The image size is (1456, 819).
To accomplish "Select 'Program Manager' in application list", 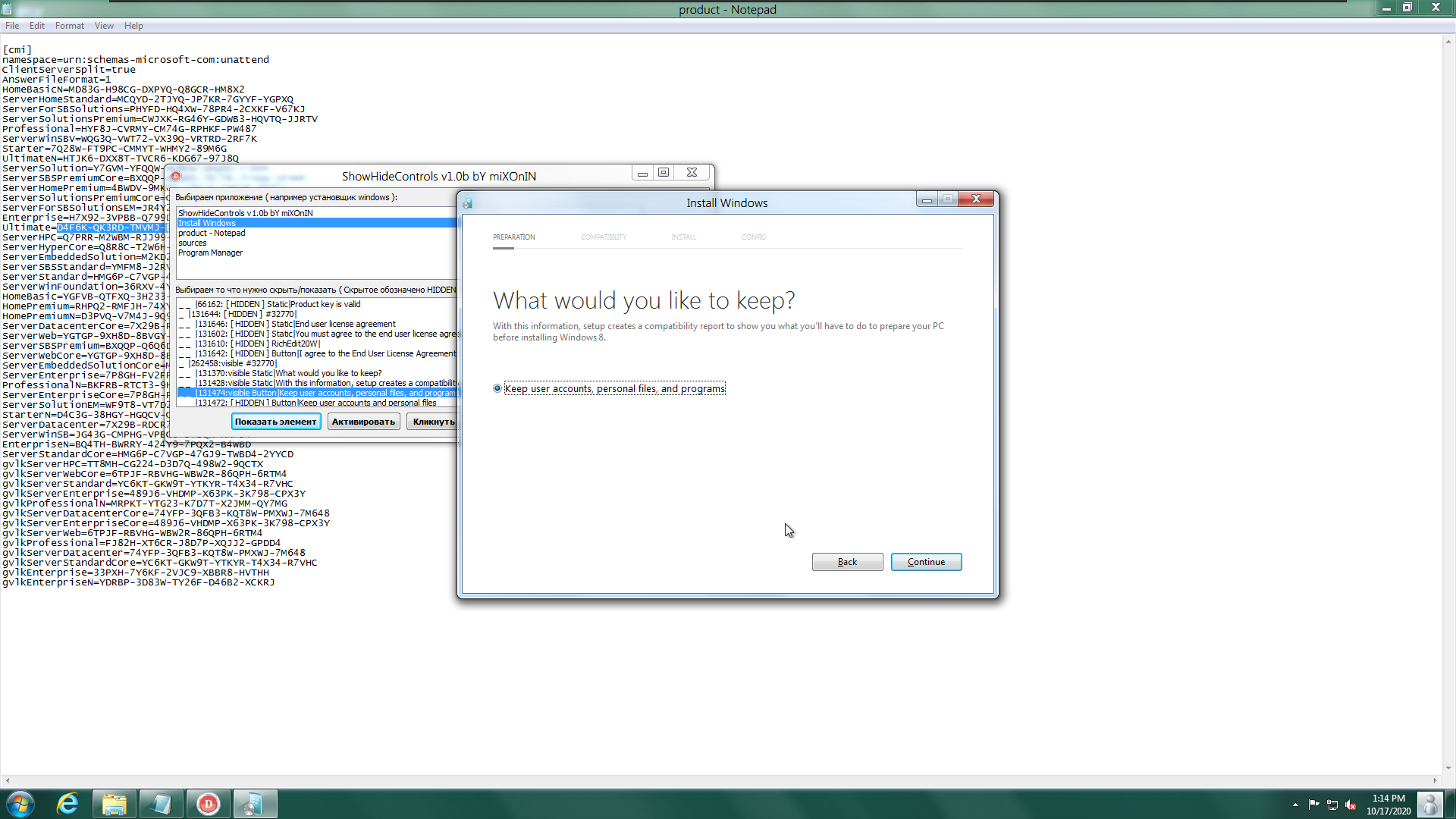I will point(316,253).
